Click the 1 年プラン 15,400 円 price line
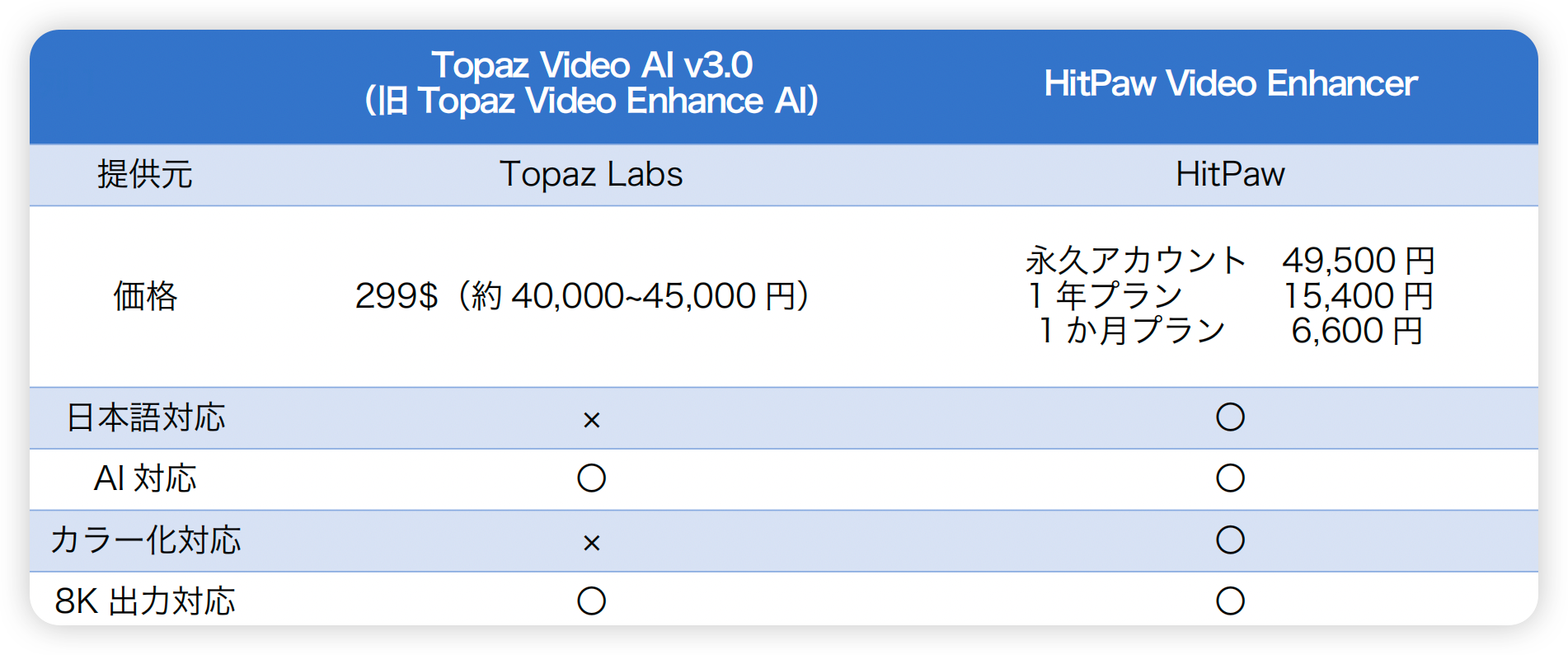 coord(1230,295)
